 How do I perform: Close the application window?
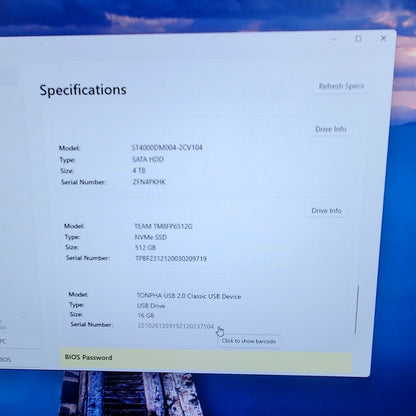coord(383,38)
